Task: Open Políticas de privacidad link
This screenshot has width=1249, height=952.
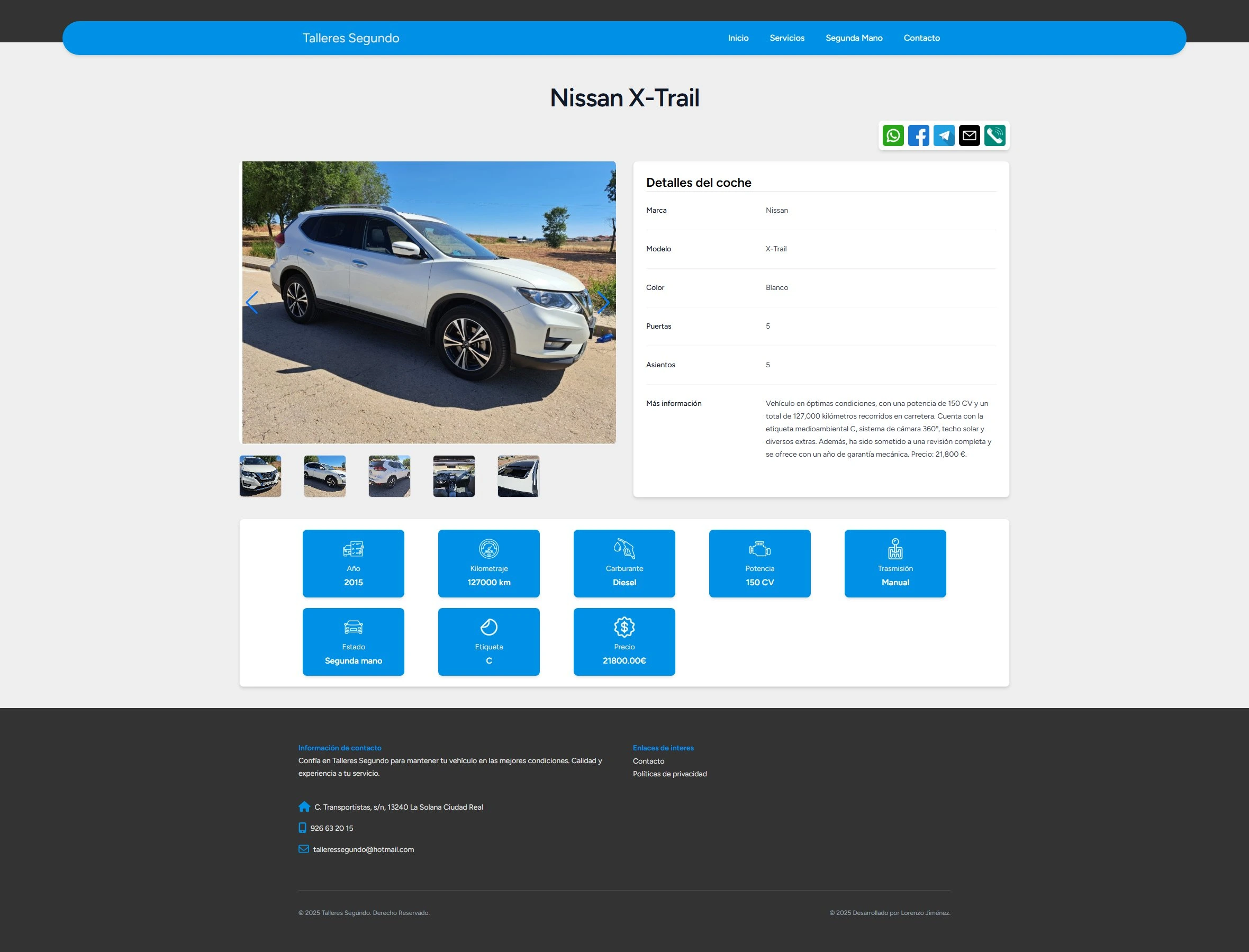Action: [x=670, y=774]
